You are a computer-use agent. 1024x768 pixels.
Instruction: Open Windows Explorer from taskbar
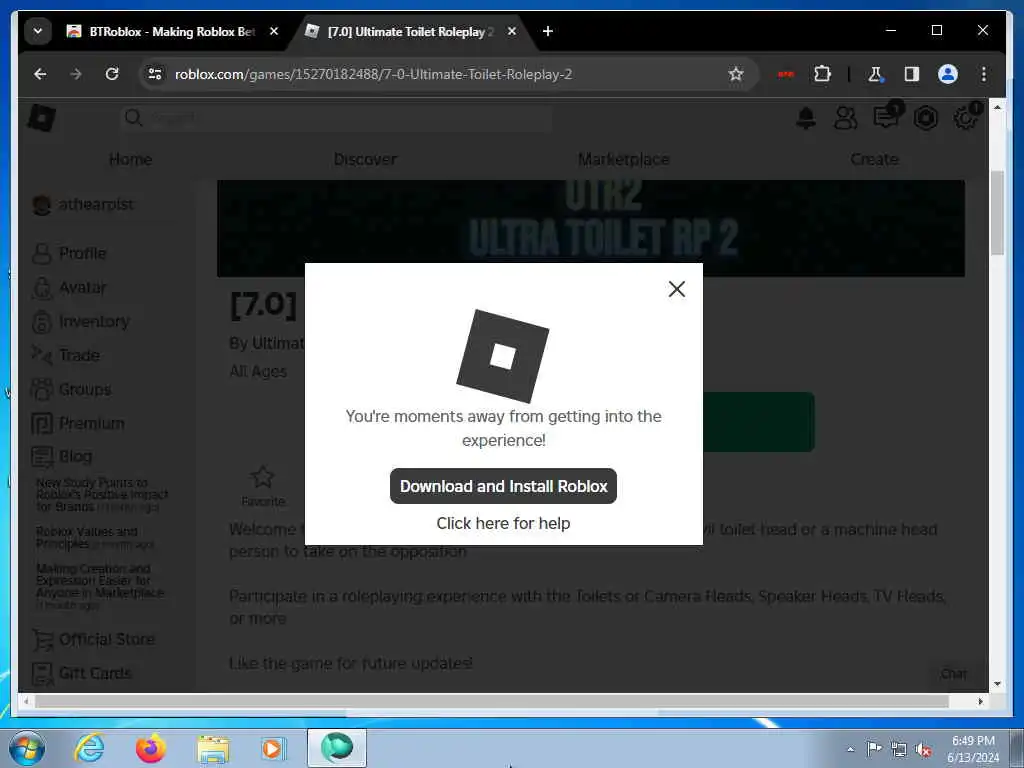coord(213,748)
